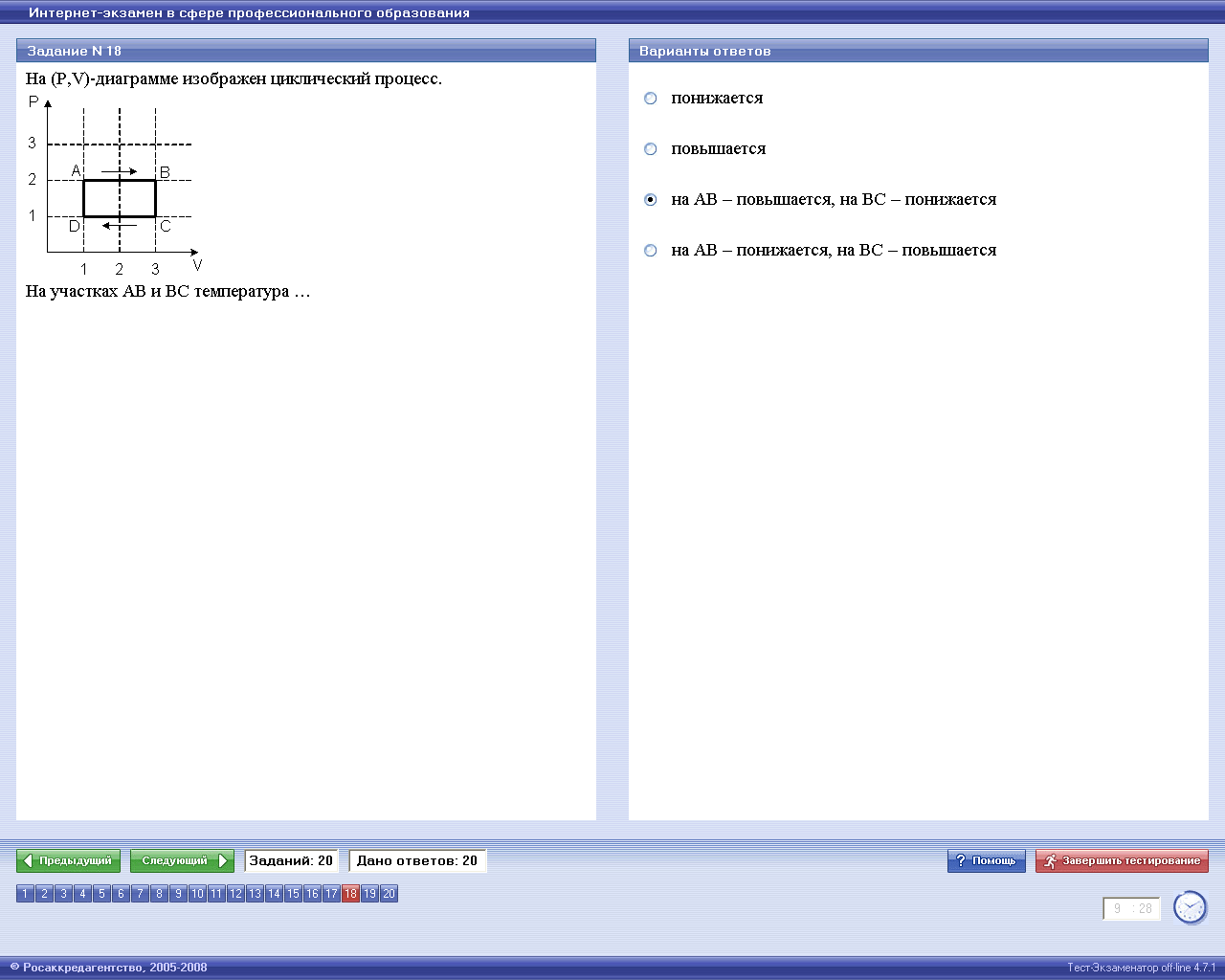
Task: Jump to question 16
Action: (x=312, y=894)
